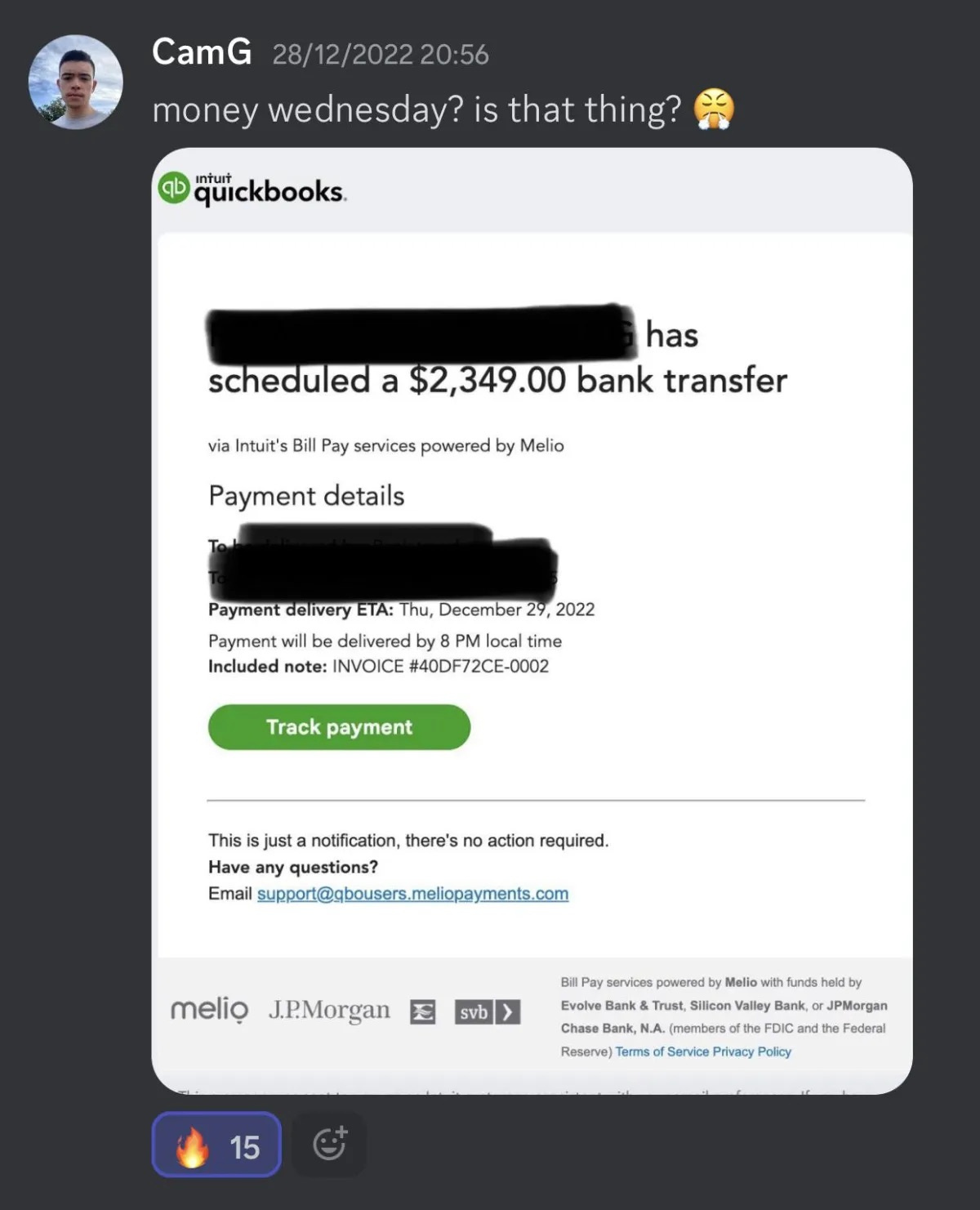Open the QuickBooks email image attachment
The width and height of the screenshot is (980, 1210).
[x=532, y=621]
